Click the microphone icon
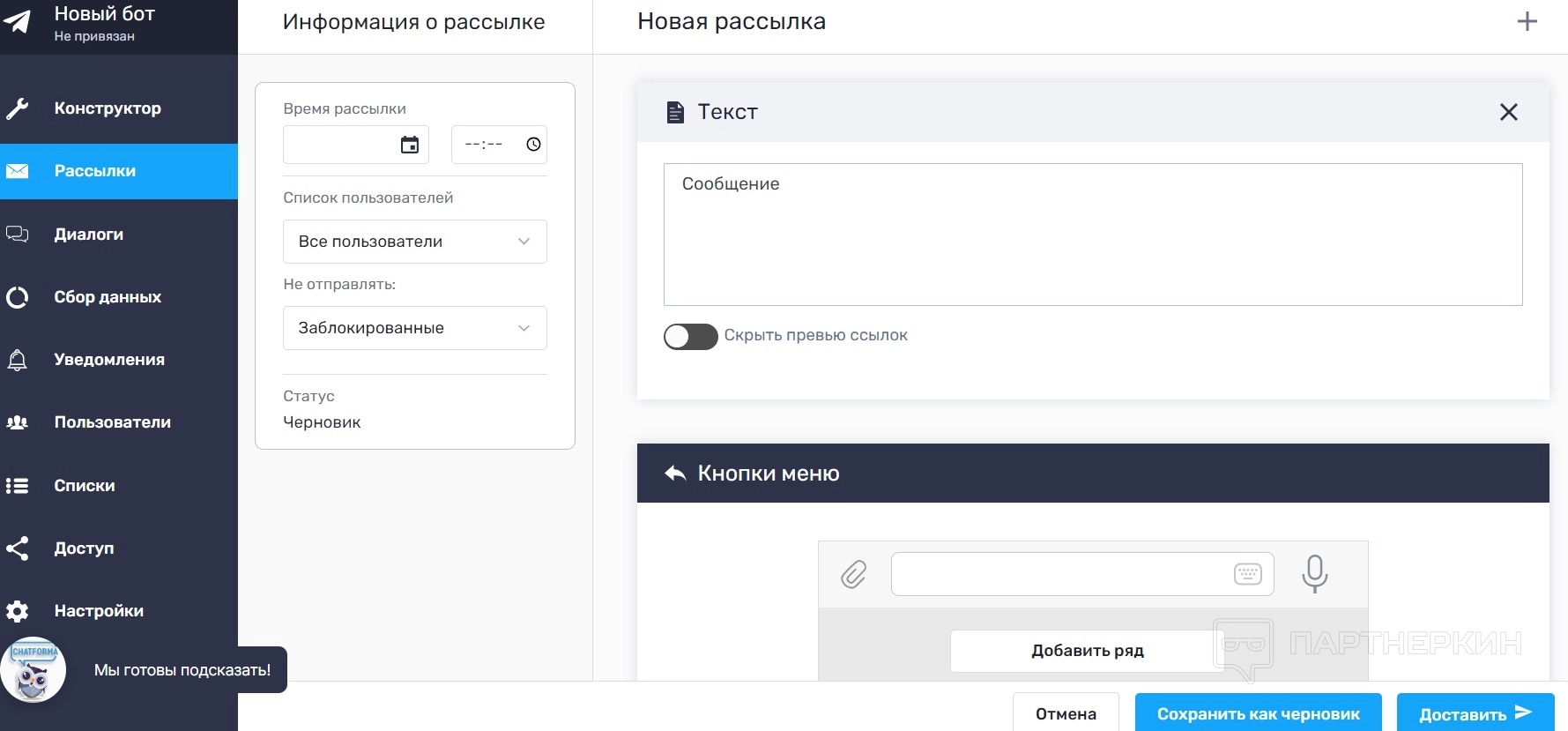The height and width of the screenshot is (731, 1568). pyautogui.click(x=1314, y=573)
